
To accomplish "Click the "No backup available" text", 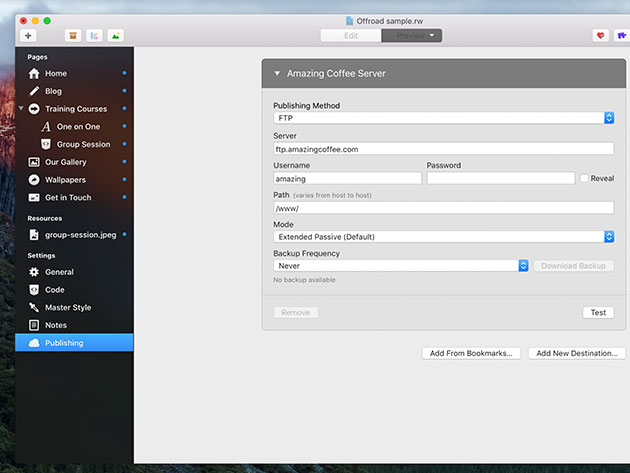I will pos(304,280).
